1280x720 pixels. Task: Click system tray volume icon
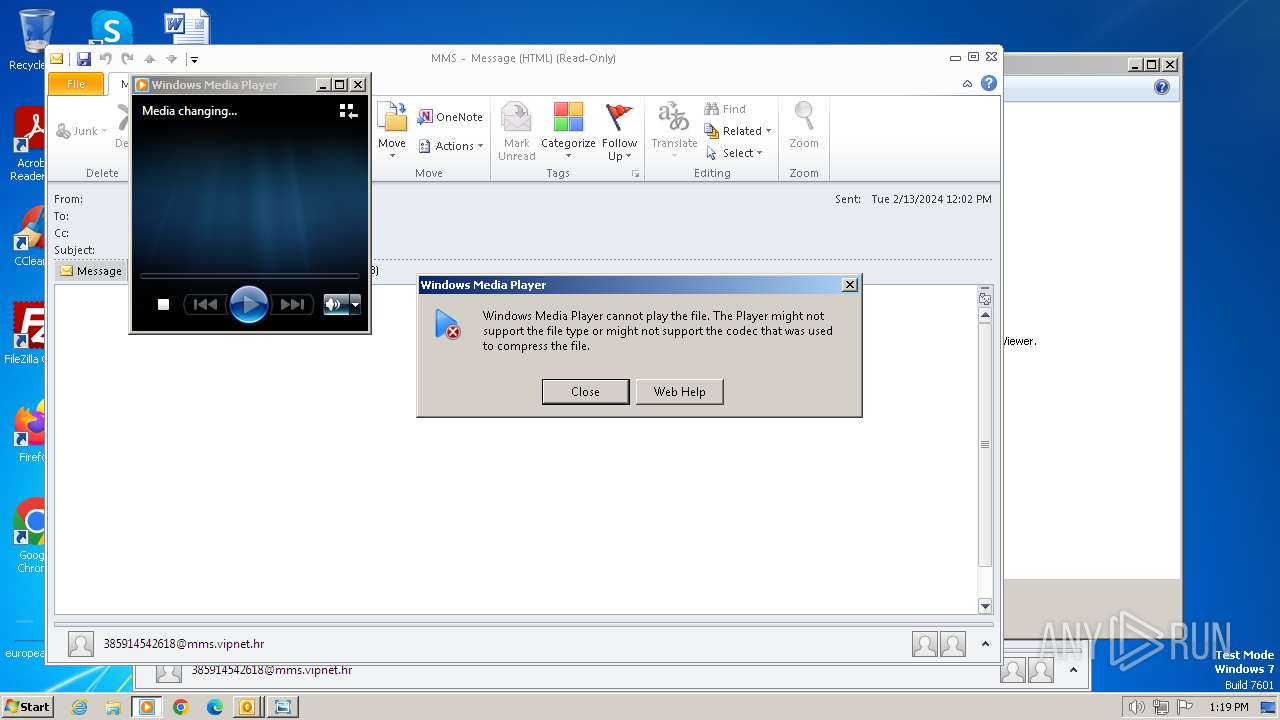[x=1136, y=707]
